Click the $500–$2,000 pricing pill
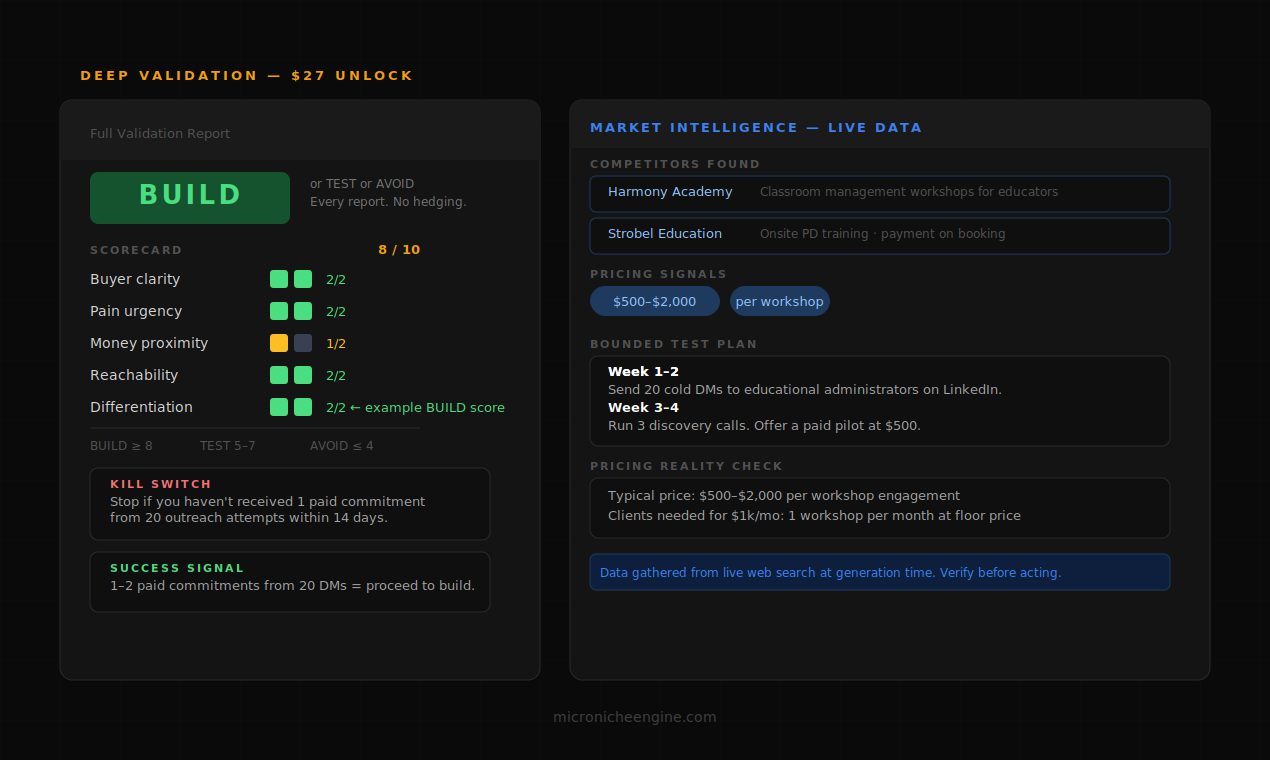1270x760 pixels. pyautogui.click(x=655, y=301)
